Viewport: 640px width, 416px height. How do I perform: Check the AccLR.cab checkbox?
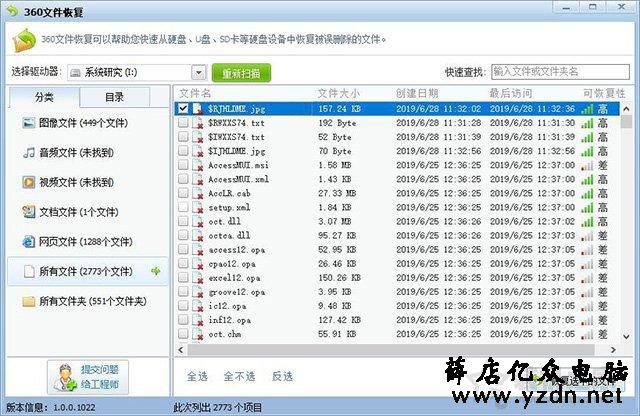183,193
